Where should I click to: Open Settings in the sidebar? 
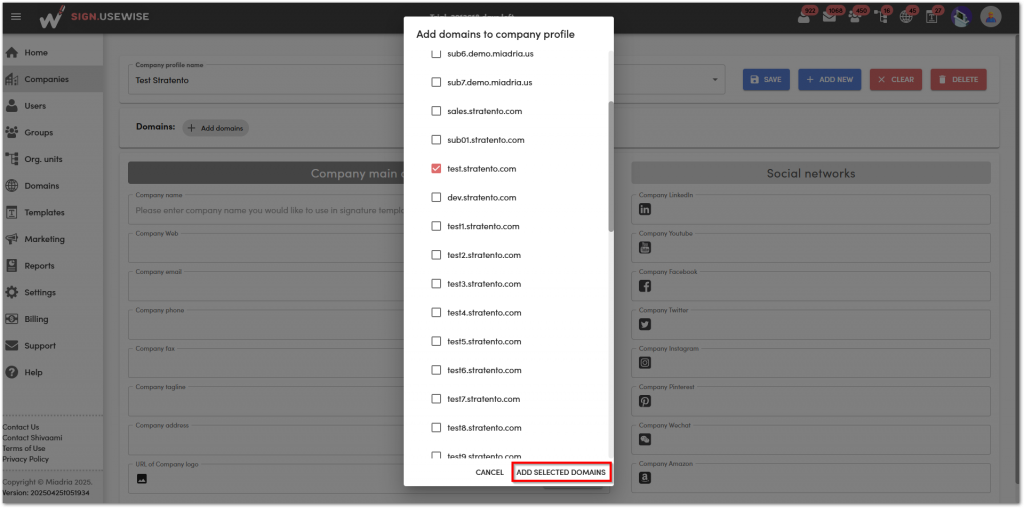tap(52, 293)
